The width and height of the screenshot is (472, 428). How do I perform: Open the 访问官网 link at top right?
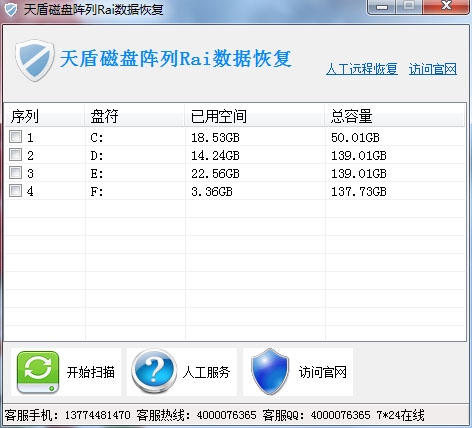(x=433, y=69)
